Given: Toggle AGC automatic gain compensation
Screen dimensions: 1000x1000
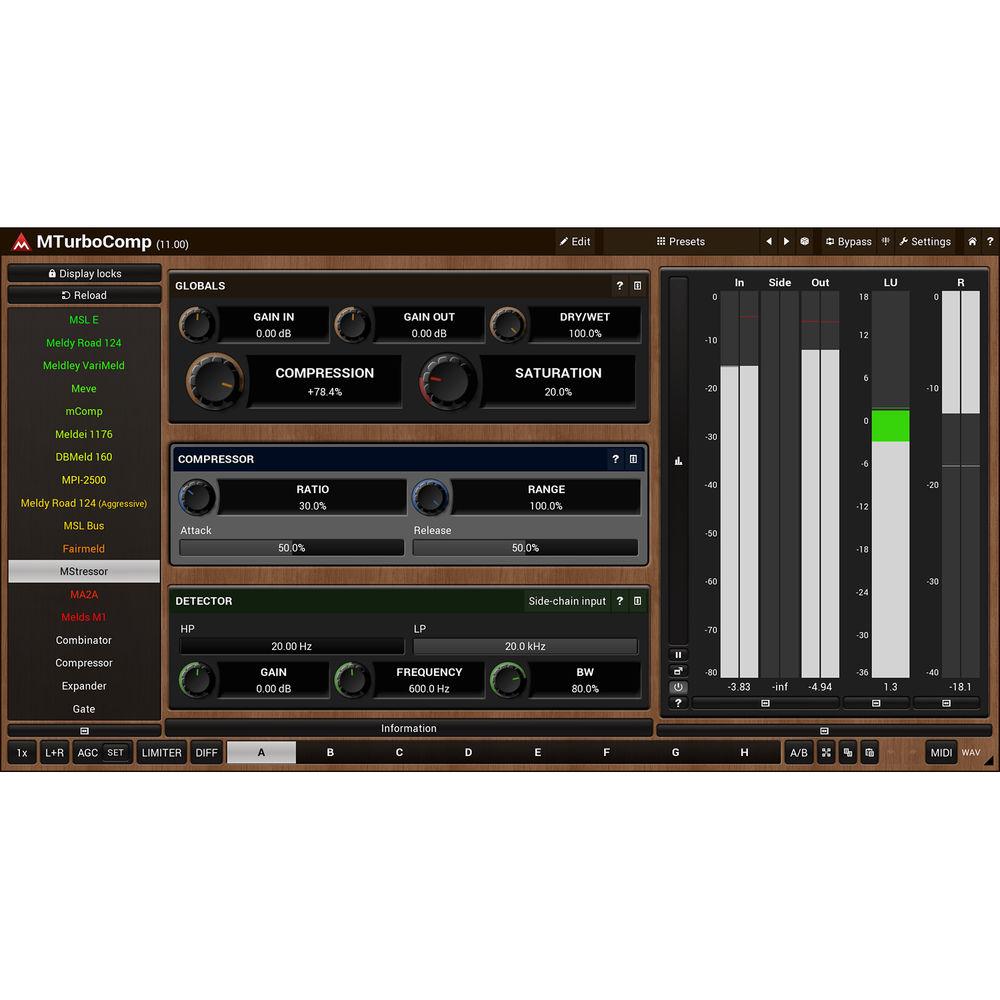Looking at the screenshot, I should 88,753.
